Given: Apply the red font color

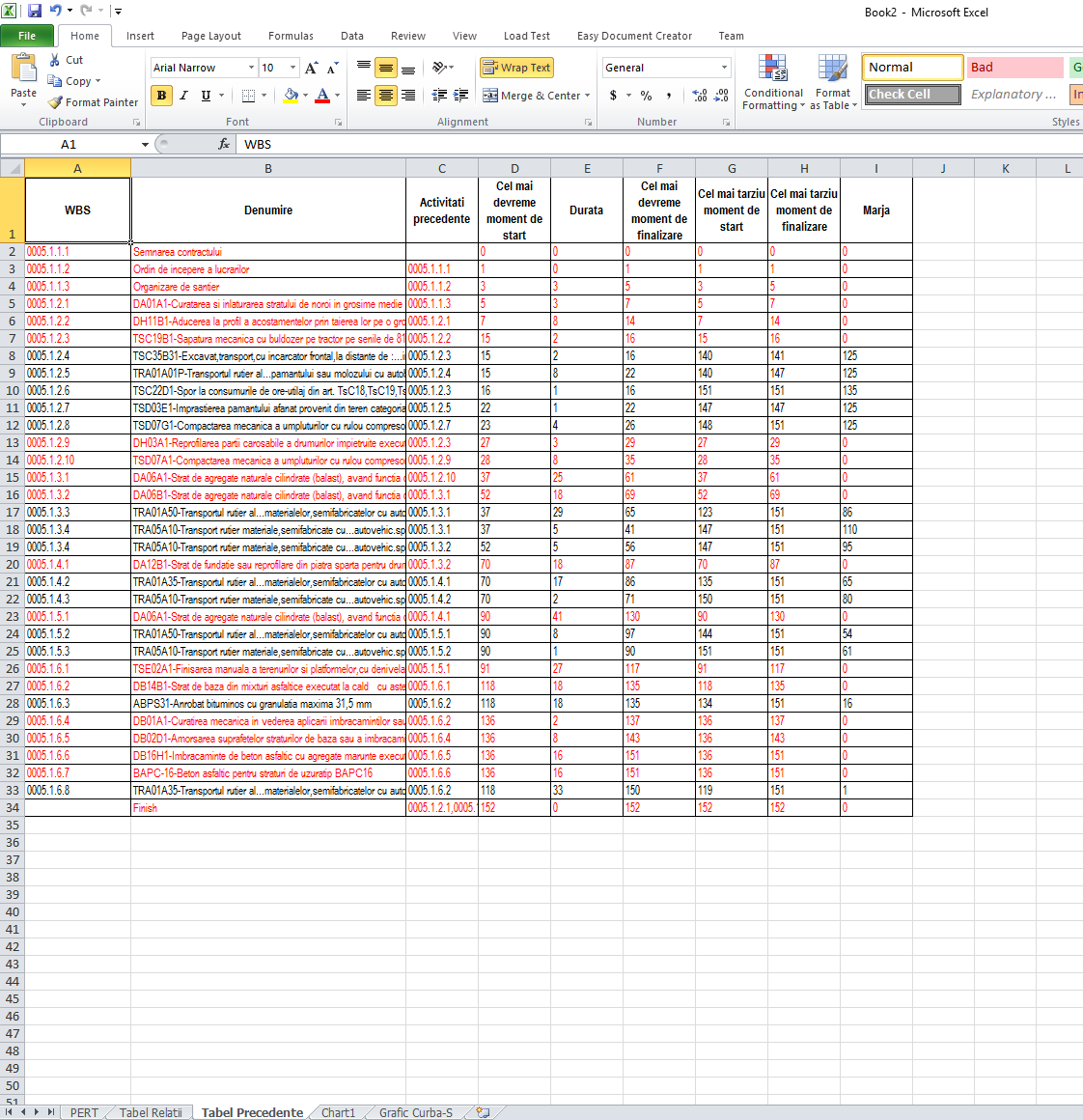Looking at the screenshot, I should point(322,95).
